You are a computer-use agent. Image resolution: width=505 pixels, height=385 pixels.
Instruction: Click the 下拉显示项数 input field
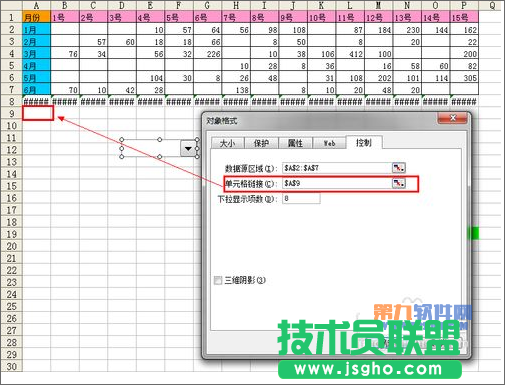pos(301,199)
